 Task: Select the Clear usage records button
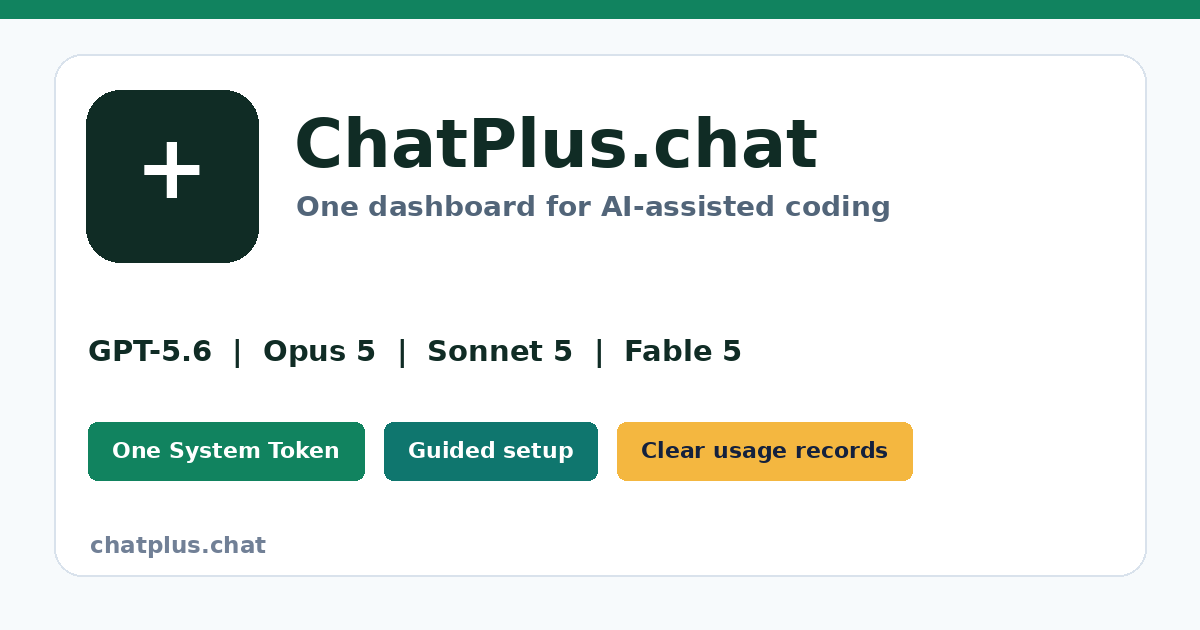765,451
